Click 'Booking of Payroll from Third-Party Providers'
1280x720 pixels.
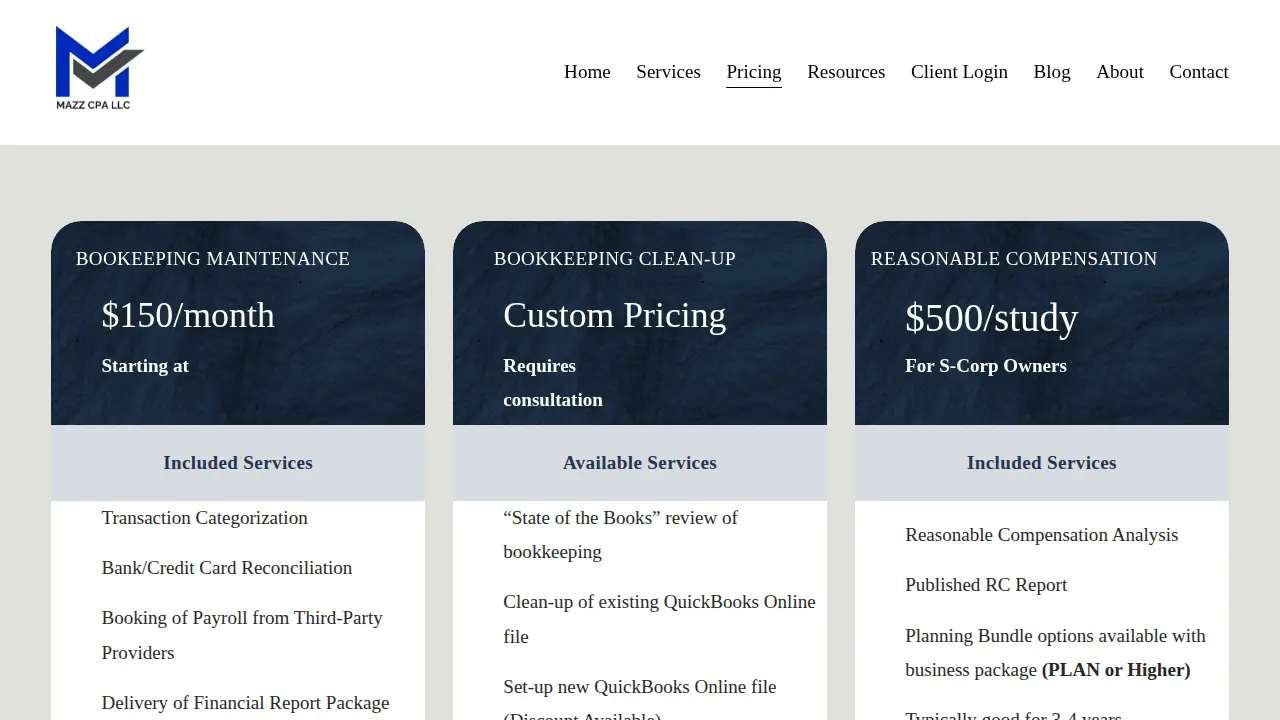tap(242, 635)
